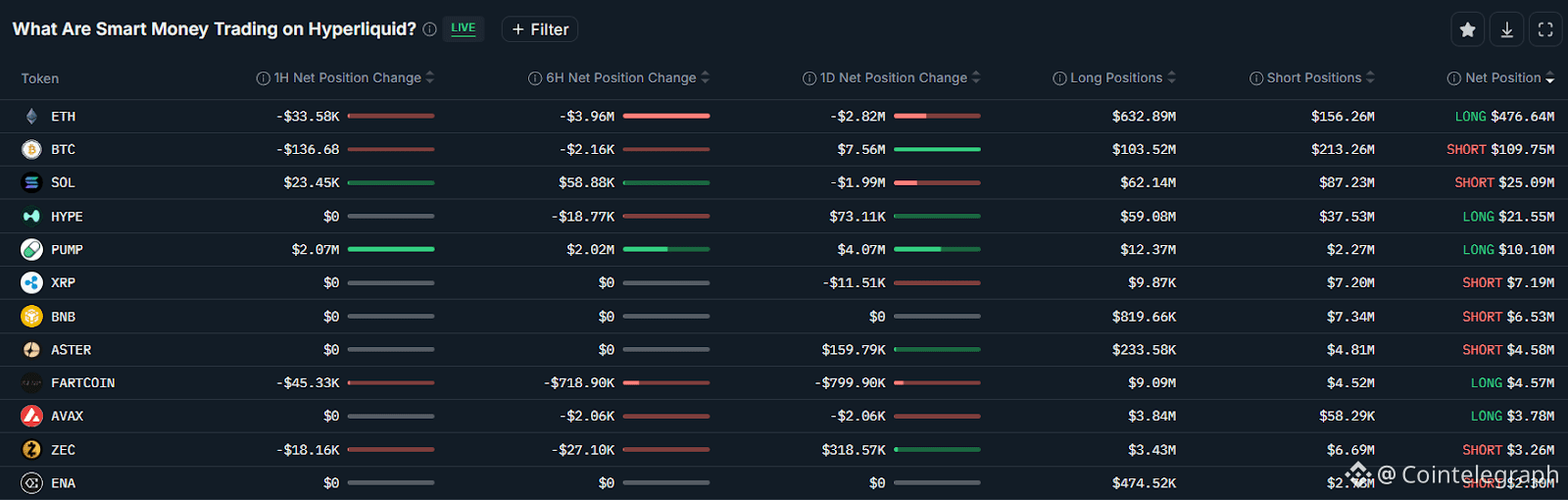
Task: Click the SOL token icon
Action: (x=31, y=182)
